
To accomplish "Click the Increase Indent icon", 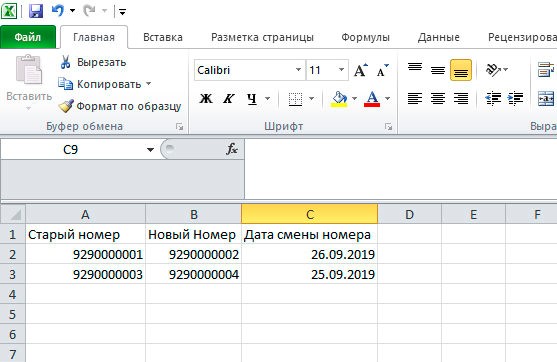I will pyautogui.click(x=515, y=98).
